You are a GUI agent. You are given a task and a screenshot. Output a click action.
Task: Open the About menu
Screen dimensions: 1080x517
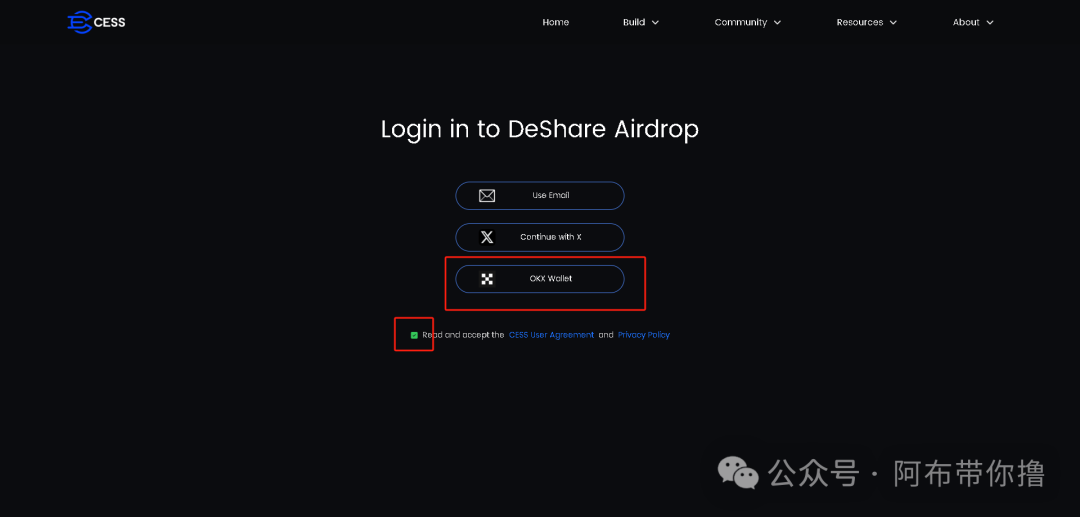tap(966, 22)
